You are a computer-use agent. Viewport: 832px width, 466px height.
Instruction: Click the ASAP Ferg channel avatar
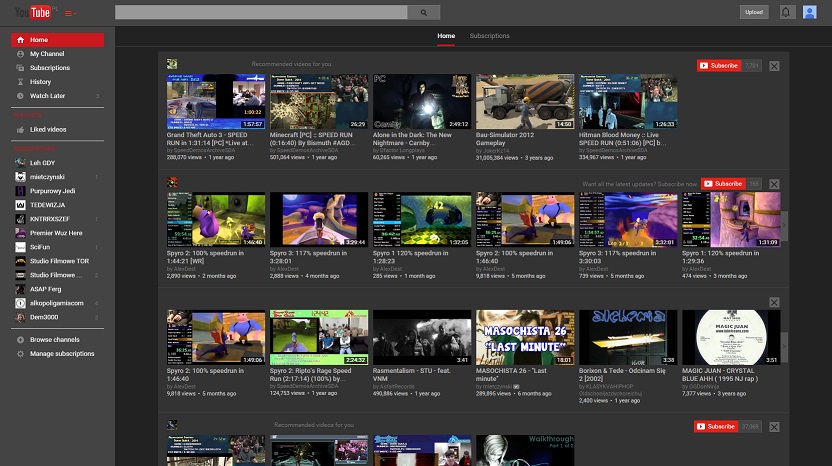pos(20,289)
